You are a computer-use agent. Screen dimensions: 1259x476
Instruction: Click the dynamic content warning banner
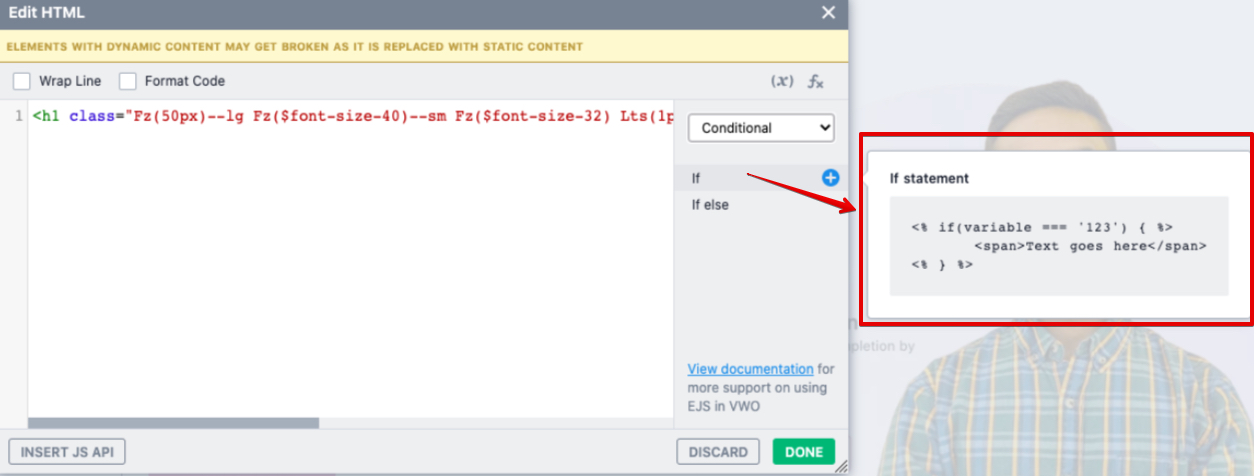pyautogui.click(x=424, y=47)
